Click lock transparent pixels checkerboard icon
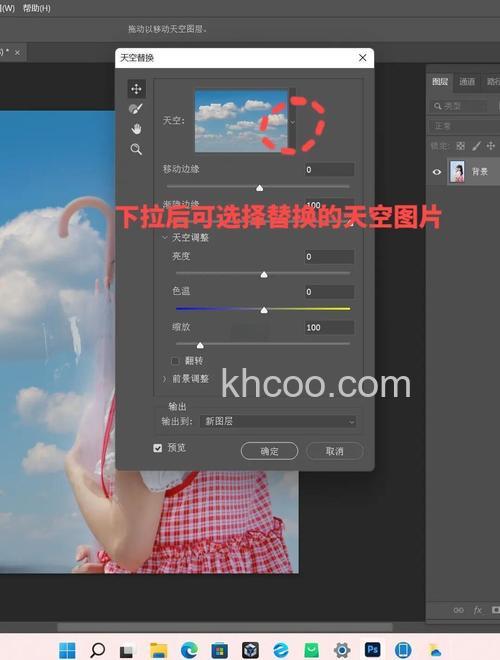This screenshot has width=500, height=660. 460,146
